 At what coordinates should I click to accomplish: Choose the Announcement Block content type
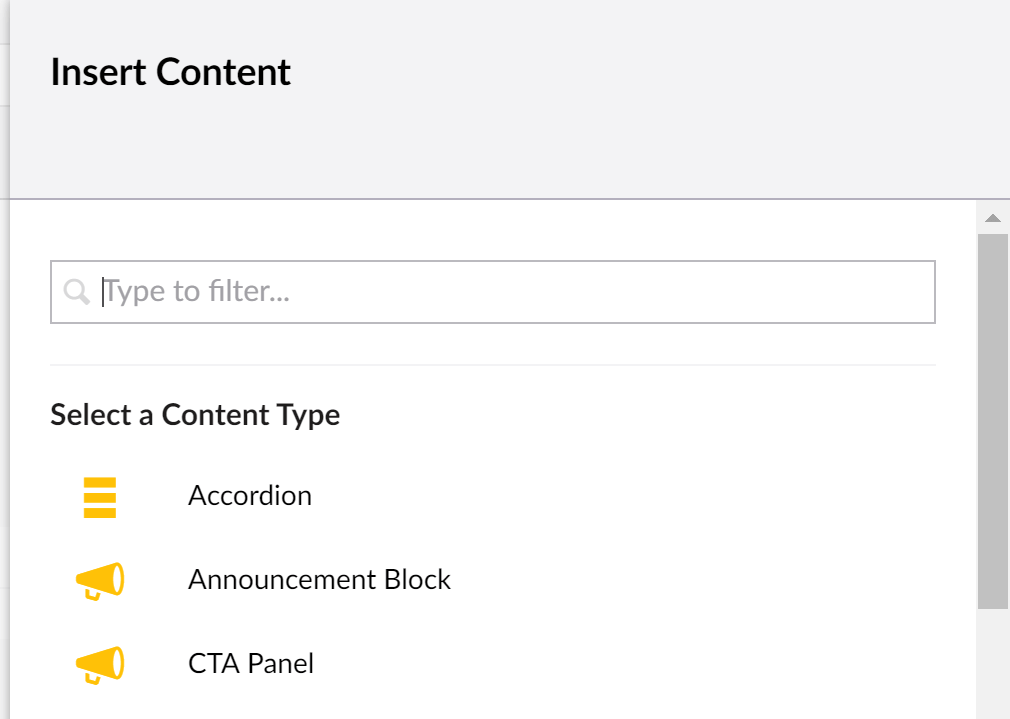[319, 580]
